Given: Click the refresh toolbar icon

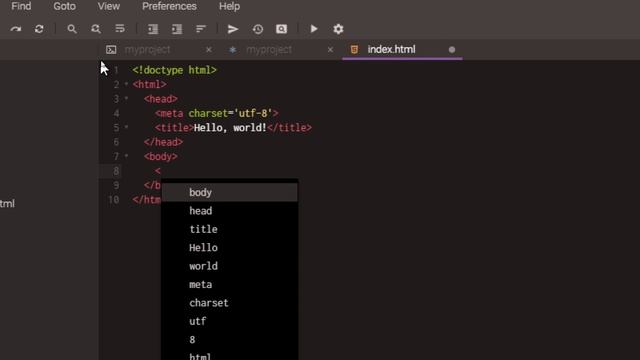Looking at the screenshot, I should click(x=39, y=29).
